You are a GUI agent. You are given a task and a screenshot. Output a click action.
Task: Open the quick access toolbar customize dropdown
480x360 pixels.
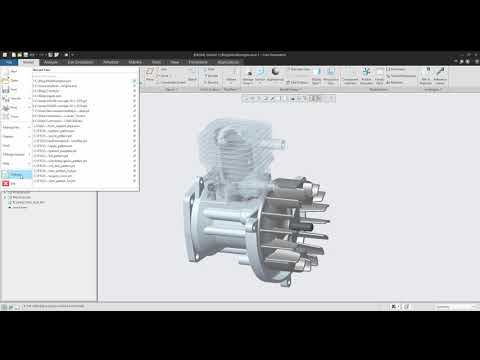tap(73, 55)
